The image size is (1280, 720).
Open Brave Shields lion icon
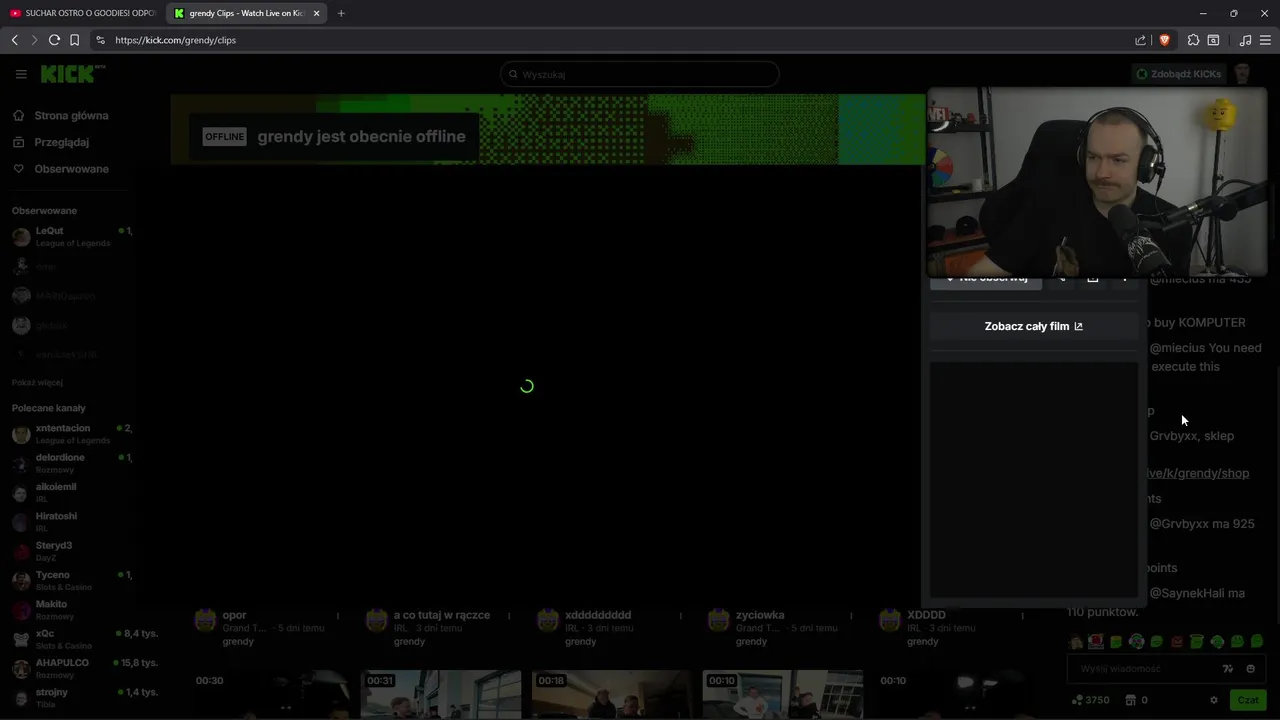tap(1164, 40)
